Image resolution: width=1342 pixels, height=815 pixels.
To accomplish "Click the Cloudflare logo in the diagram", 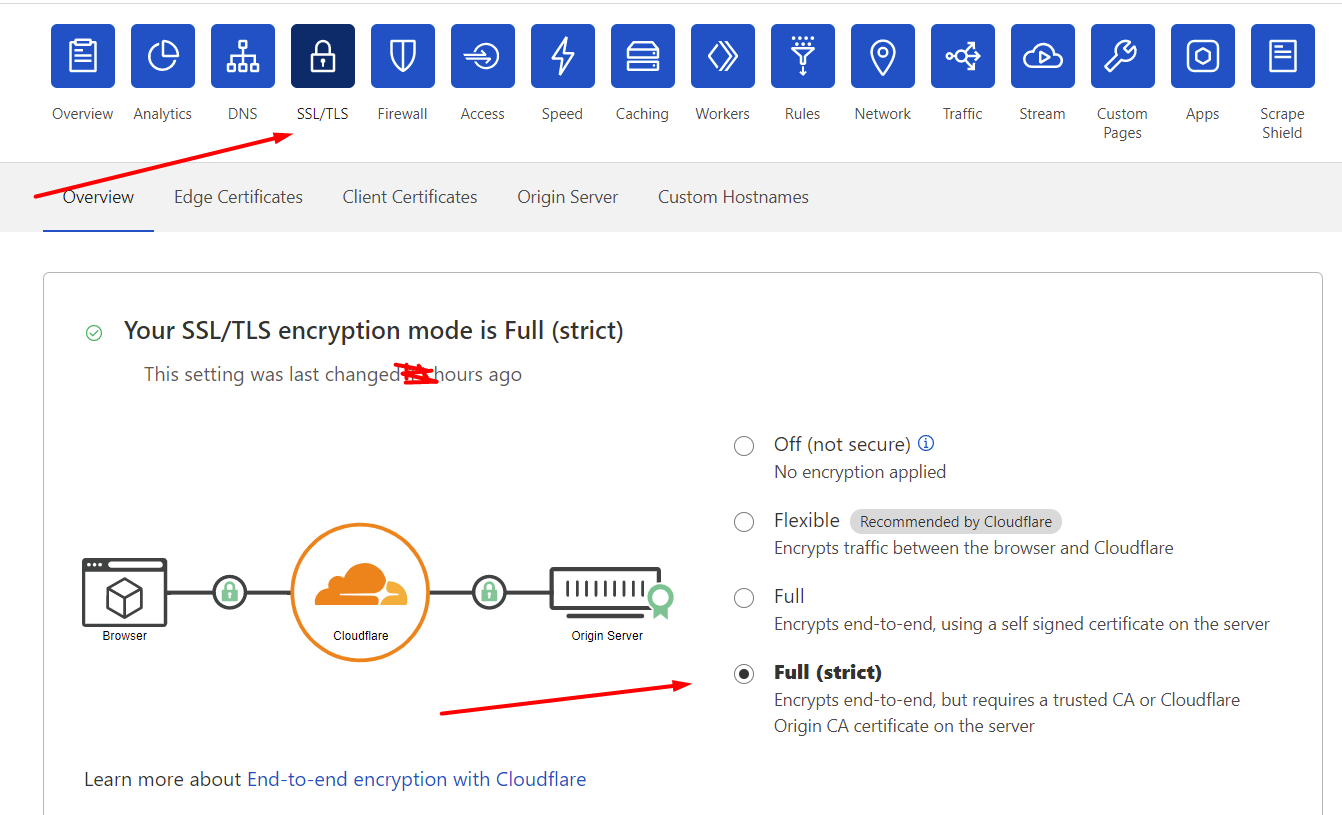I will [x=360, y=592].
